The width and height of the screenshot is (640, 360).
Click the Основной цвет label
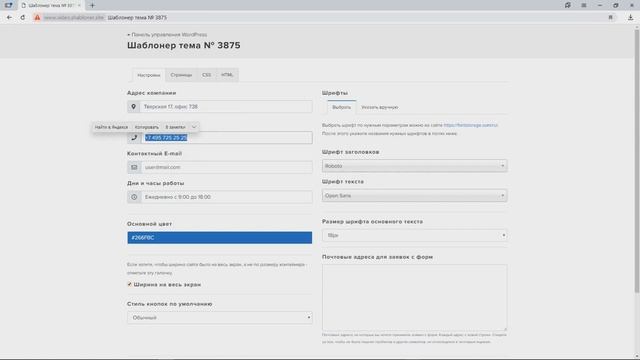pyautogui.click(x=149, y=224)
